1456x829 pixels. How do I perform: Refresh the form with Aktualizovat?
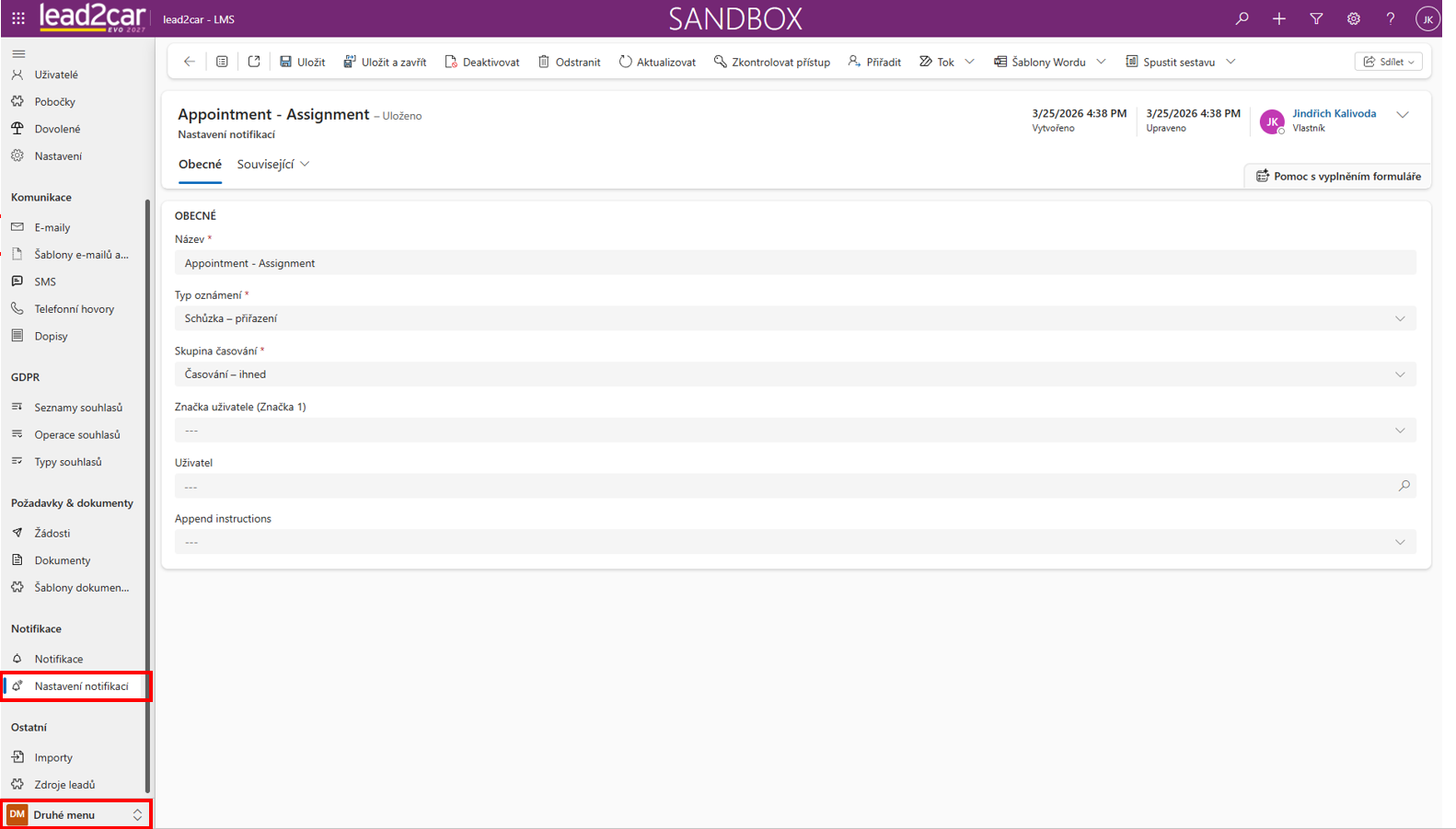(657, 62)
